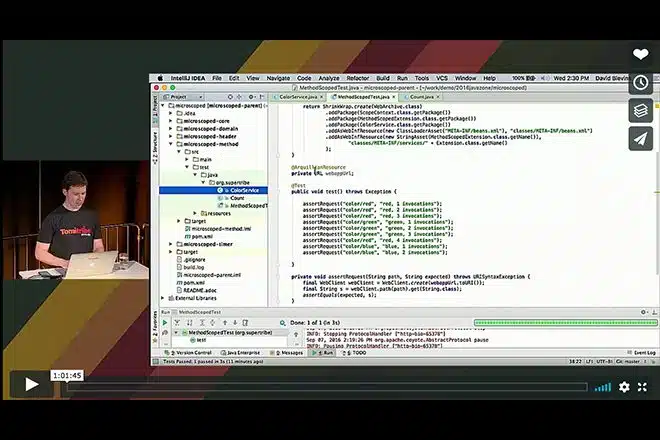
Task: Open the VCS menu
Action: [x=442, y=78]
